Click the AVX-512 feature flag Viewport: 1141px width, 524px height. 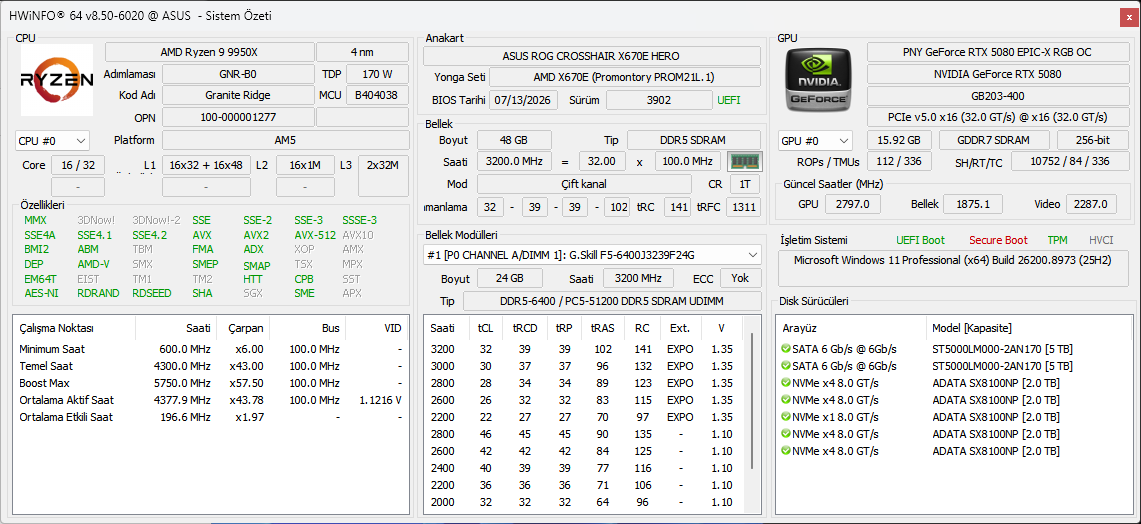click(x=315, y=235)
